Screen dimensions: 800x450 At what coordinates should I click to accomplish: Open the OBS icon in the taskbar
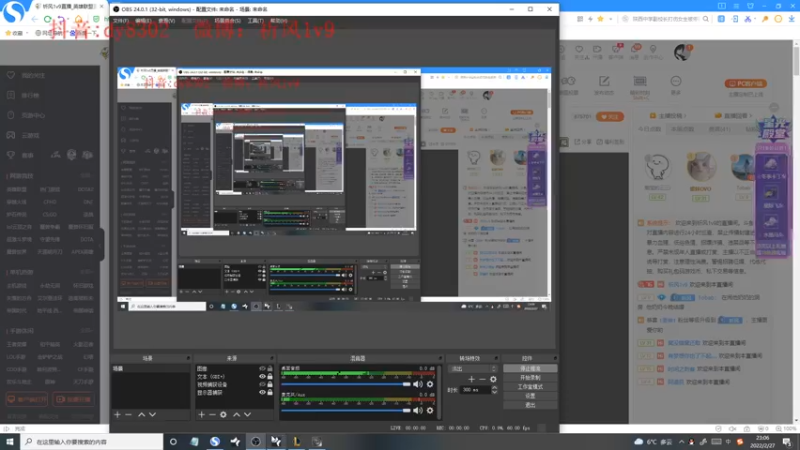256,442
